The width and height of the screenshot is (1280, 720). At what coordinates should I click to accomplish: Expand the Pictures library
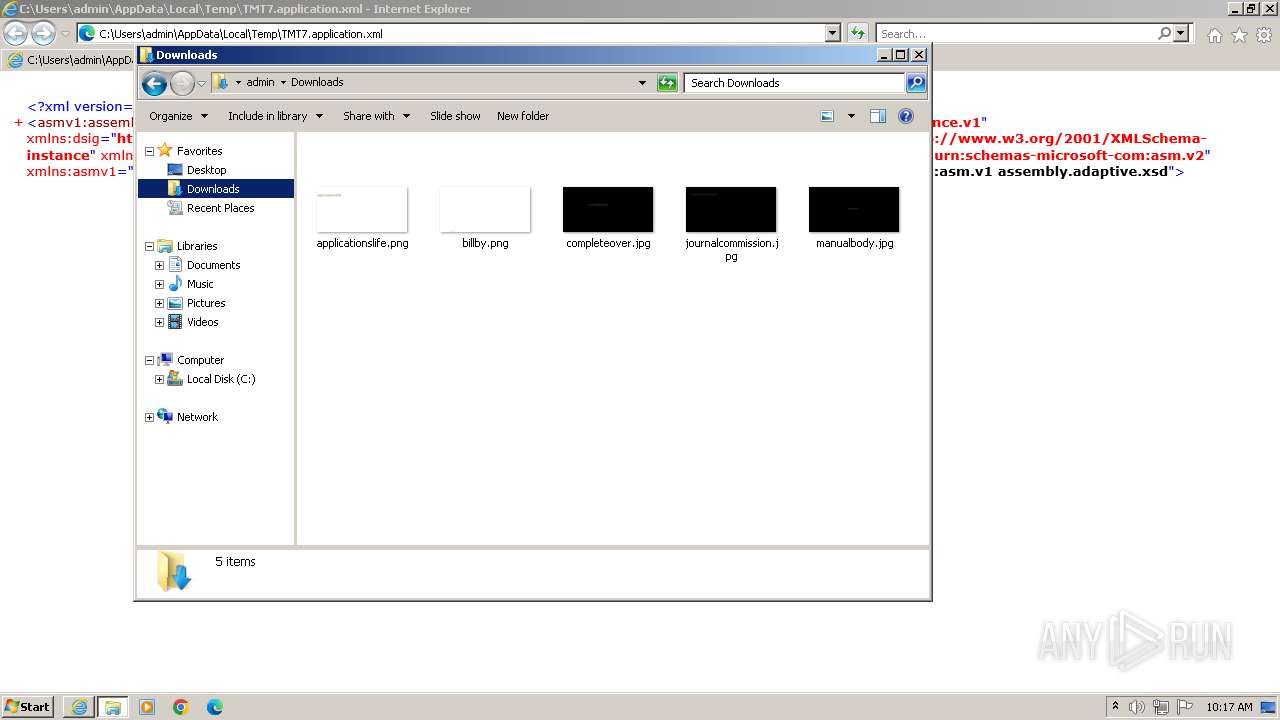159,303
